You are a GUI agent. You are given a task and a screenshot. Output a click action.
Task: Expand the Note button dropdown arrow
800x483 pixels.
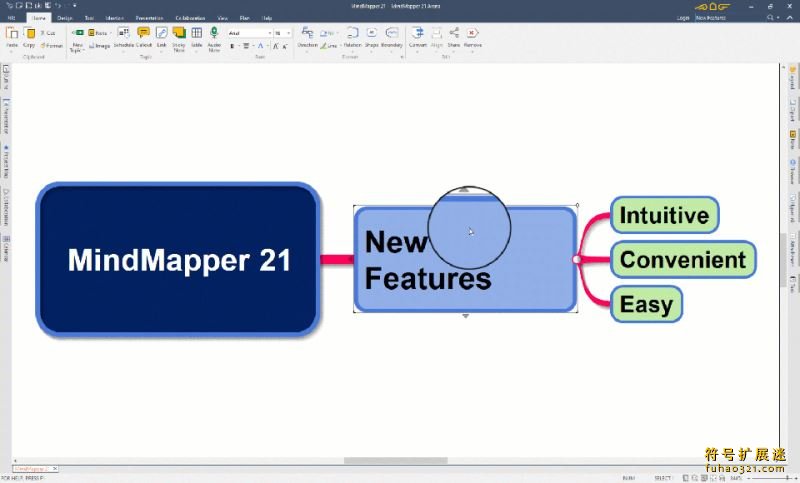pyautogui.click(x=110, y=33)
